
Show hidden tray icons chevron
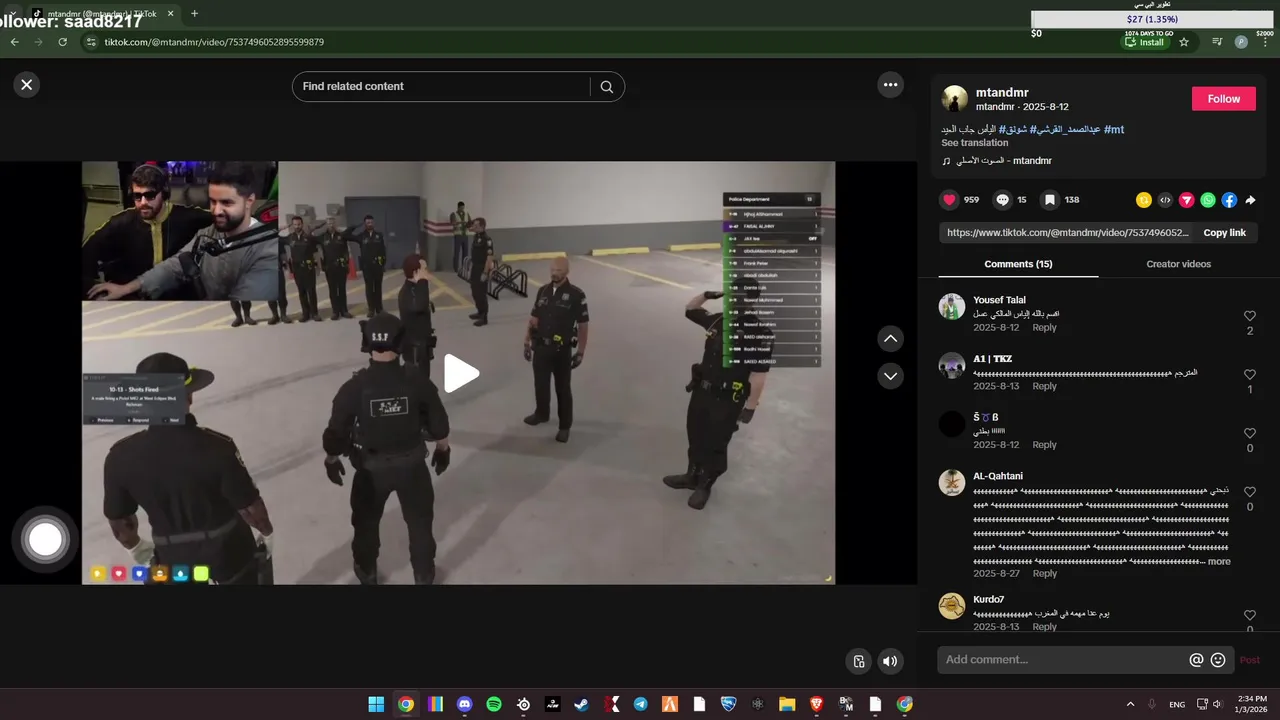point(1130,704)
